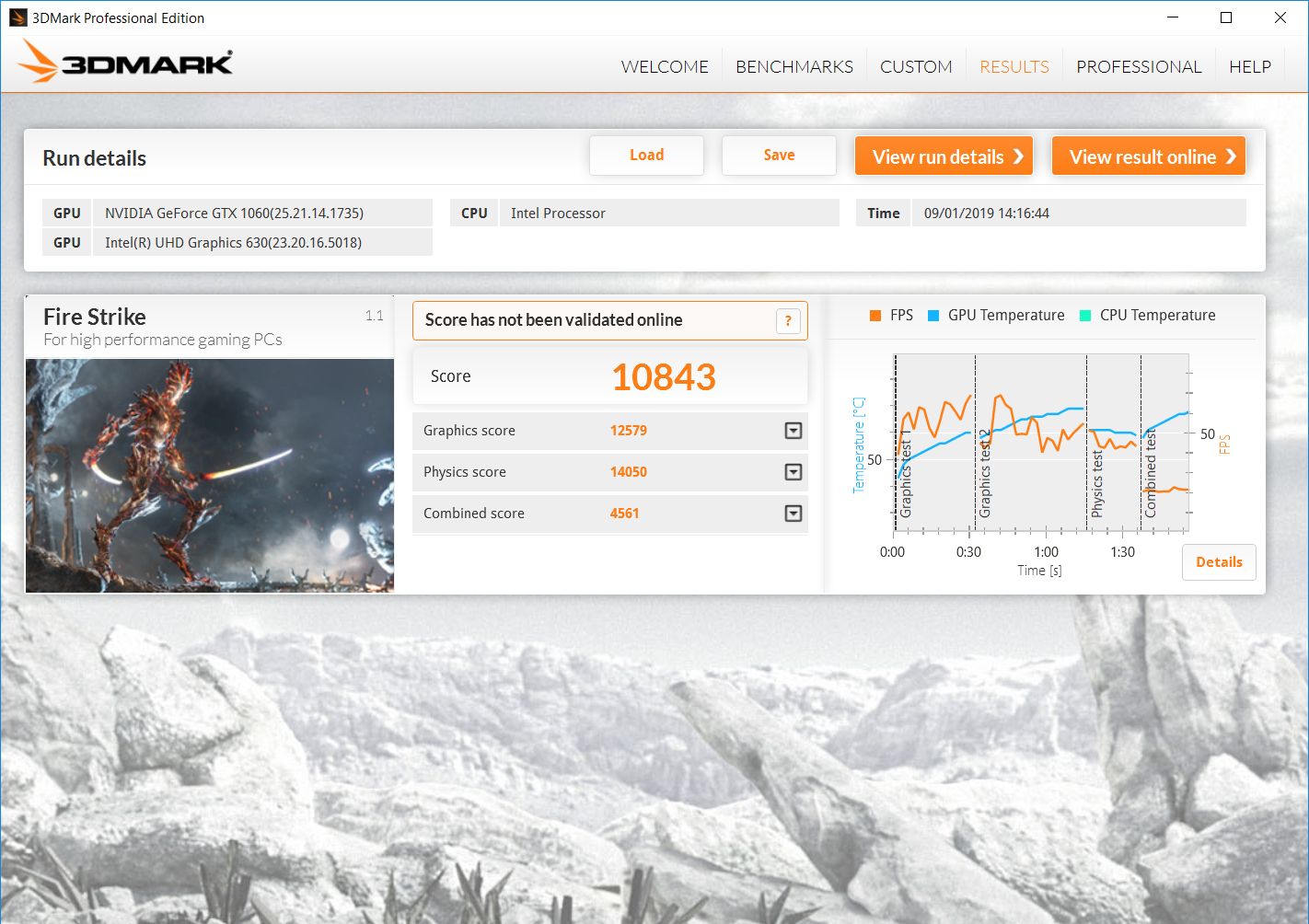Open the Professional tab

(x=1139, y=67)
